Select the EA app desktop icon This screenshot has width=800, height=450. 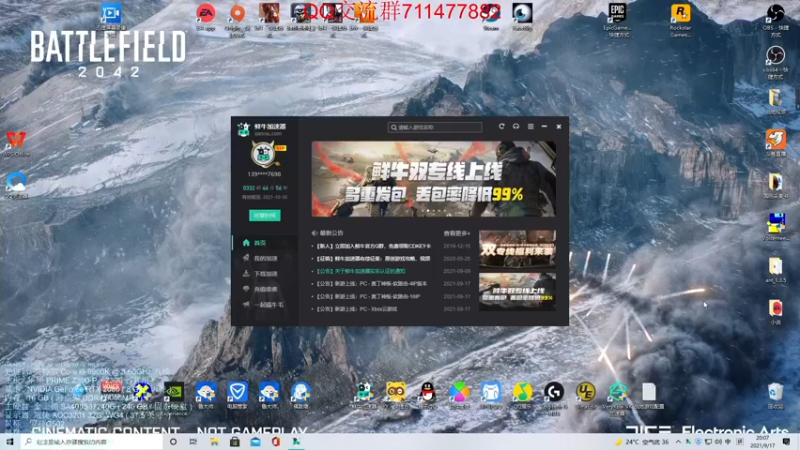pos(206,17)
